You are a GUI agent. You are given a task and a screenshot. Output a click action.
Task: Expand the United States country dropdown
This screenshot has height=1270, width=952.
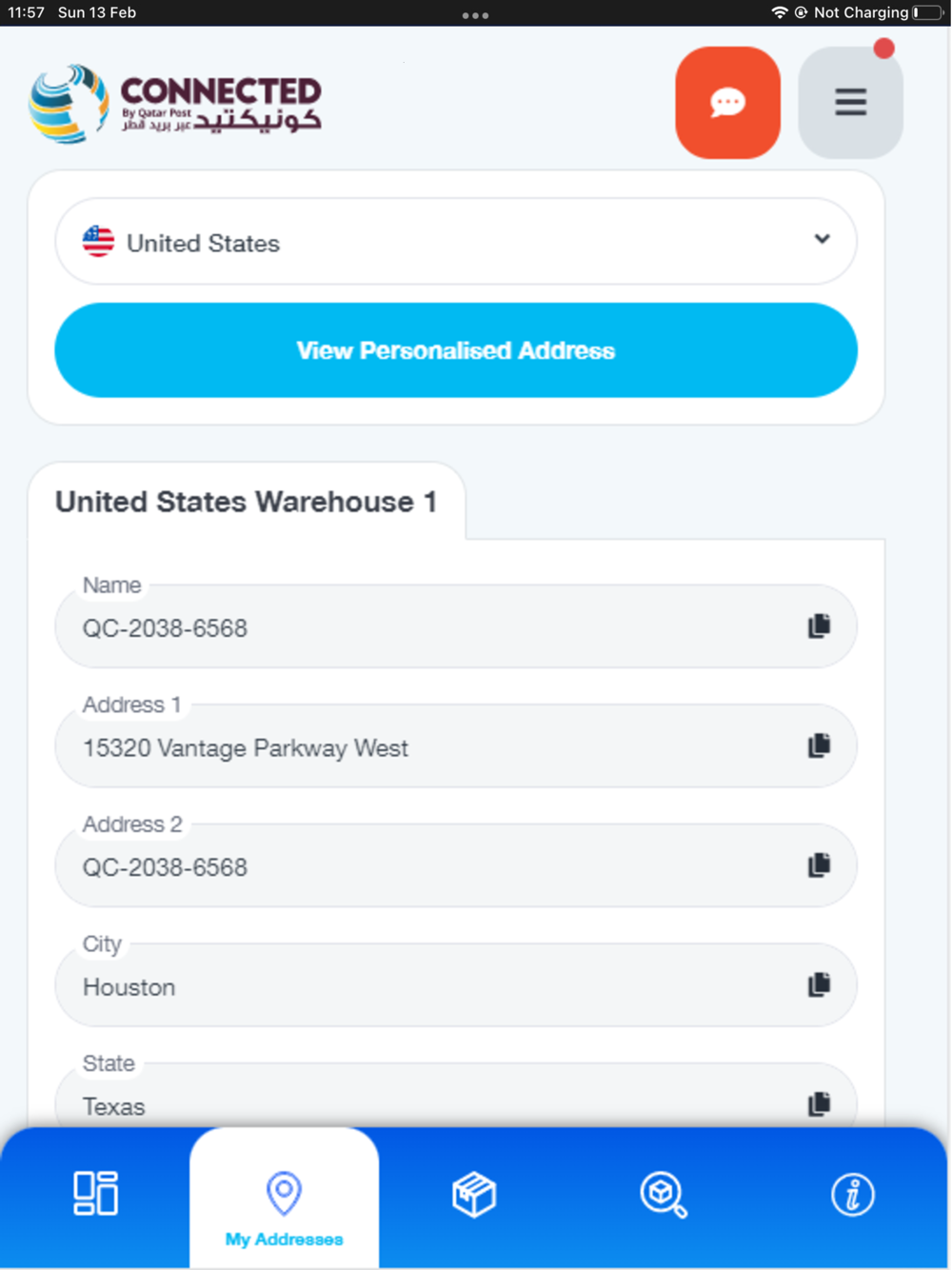455,242
